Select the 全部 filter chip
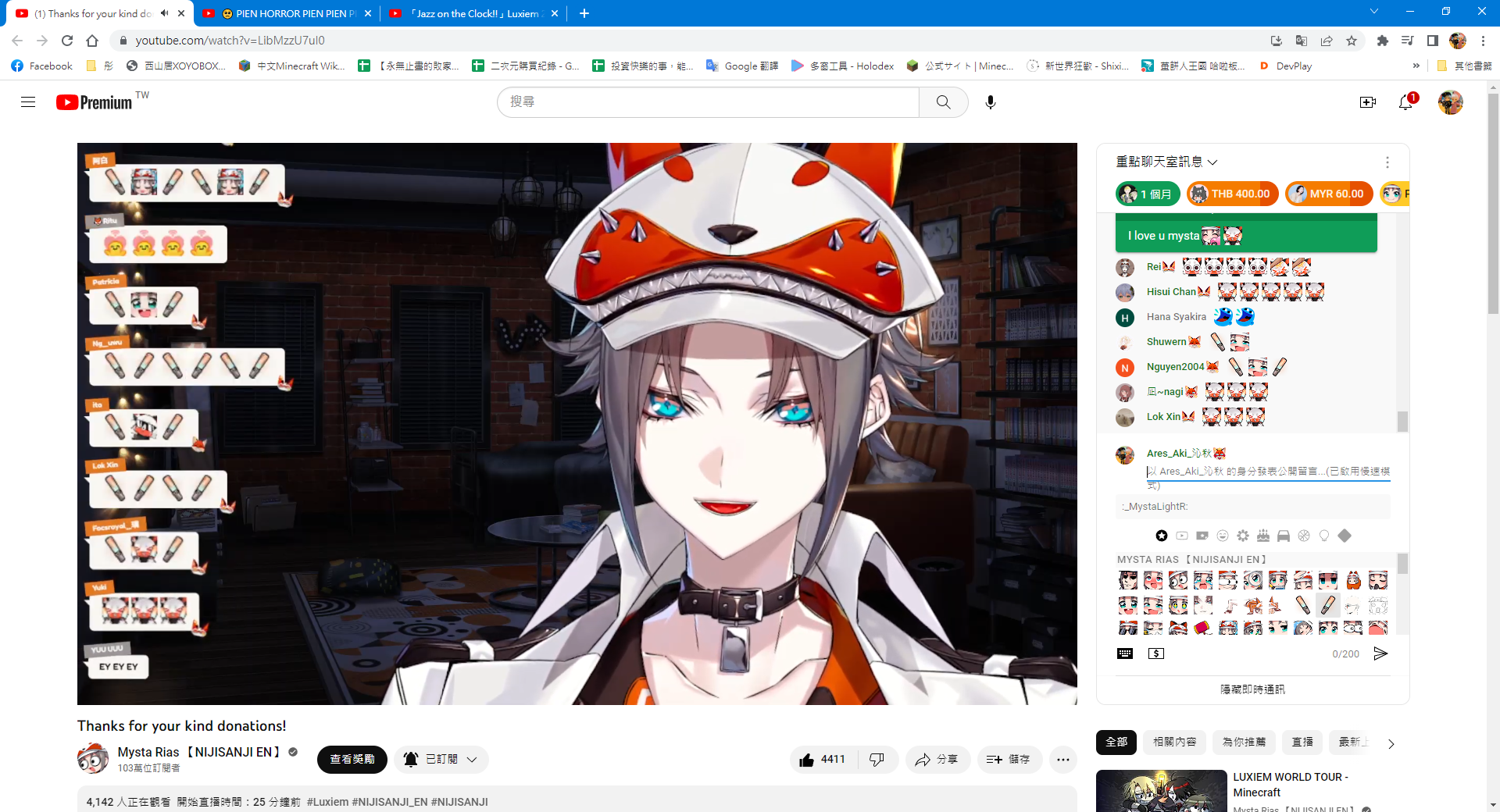This screenshot has width=1500, height=812. pyautogui.click(x=1116, y=742)
